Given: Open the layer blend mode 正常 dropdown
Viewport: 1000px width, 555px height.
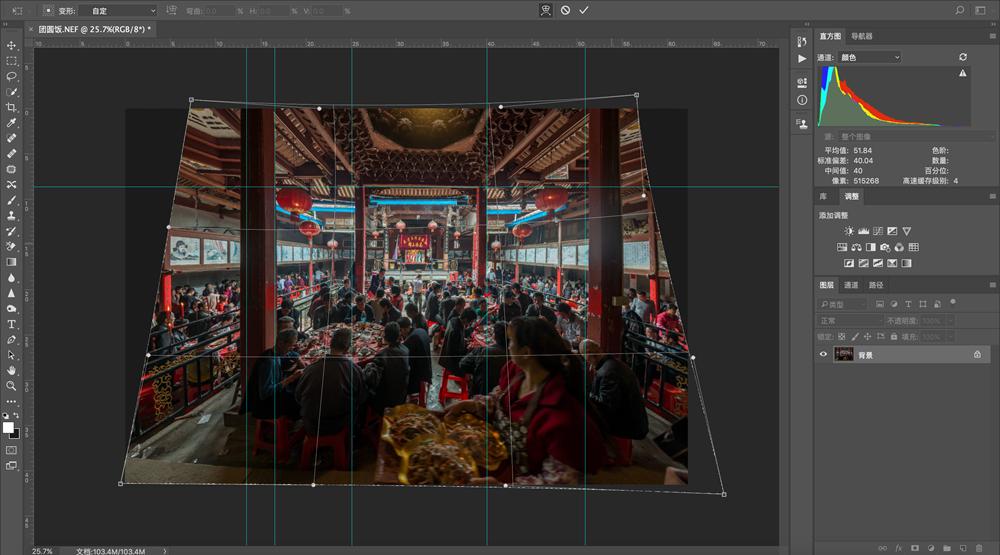Looking at the screenshot, I should (849, 320).
